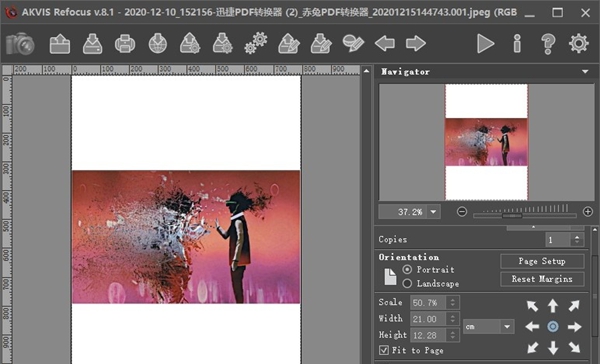Open batch processing with the double gears icon
Screen dimensions: 600x364
coord(256,43)
